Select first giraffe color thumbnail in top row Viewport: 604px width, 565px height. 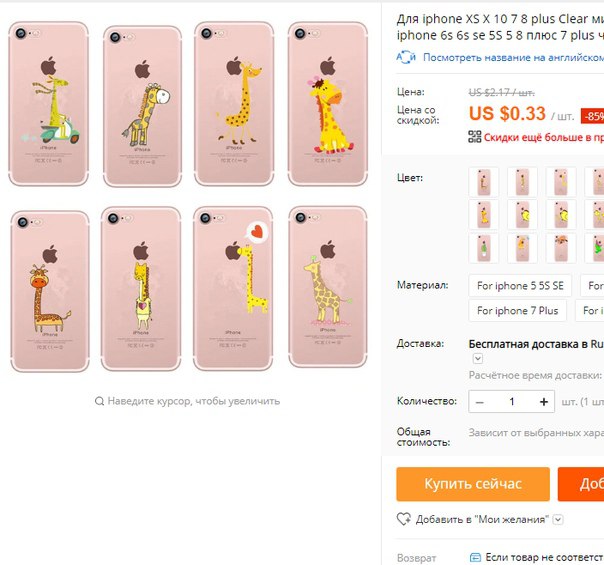pyautogui.click(x=484, y=182)
